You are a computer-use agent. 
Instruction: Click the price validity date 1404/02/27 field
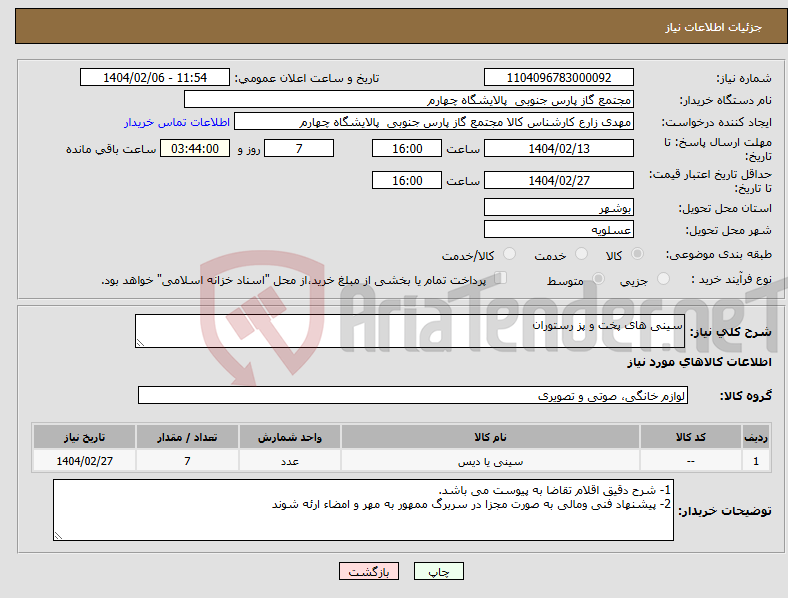[558, 180]
